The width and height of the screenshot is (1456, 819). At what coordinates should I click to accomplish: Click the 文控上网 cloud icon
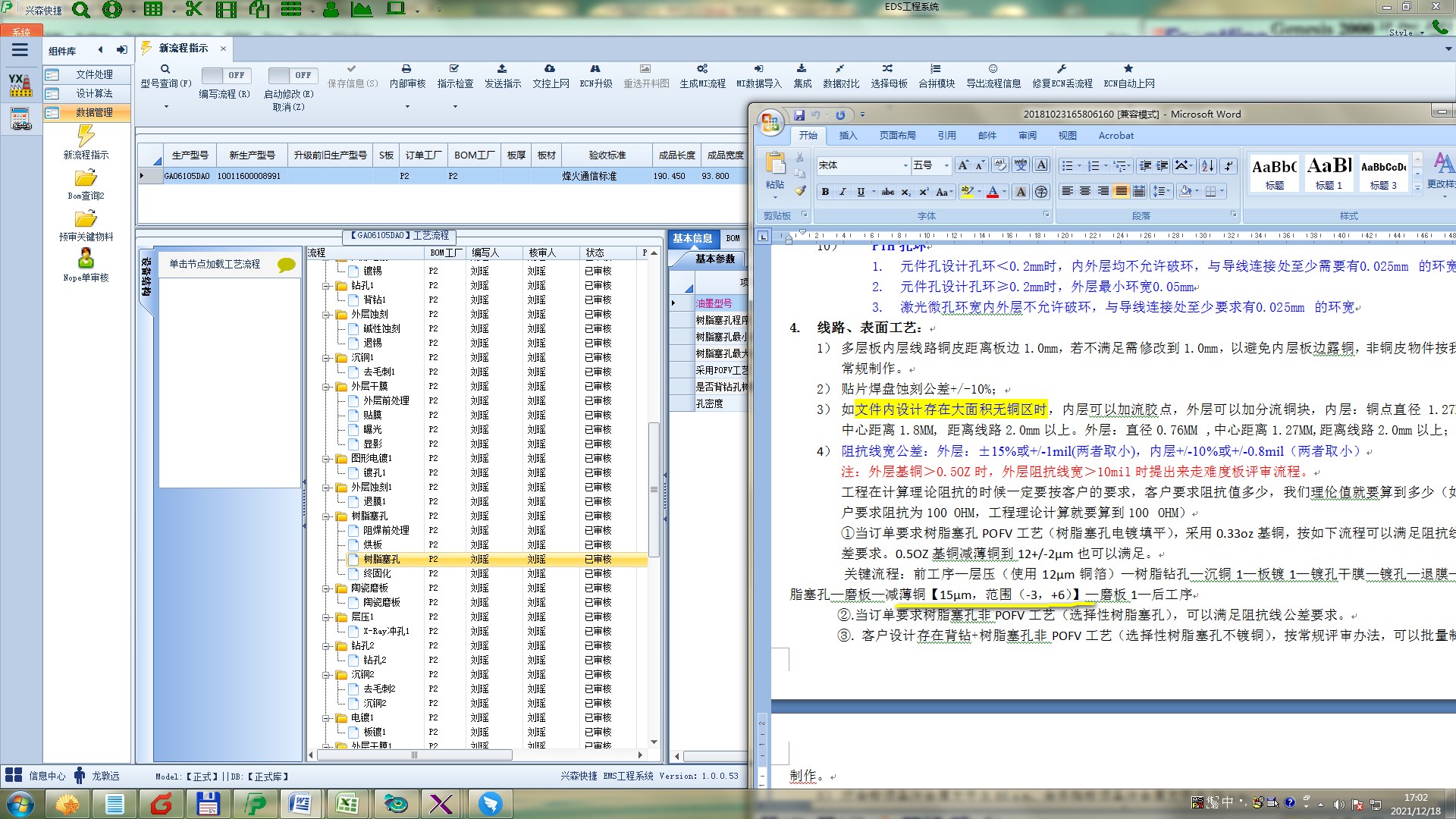point(550,69)
